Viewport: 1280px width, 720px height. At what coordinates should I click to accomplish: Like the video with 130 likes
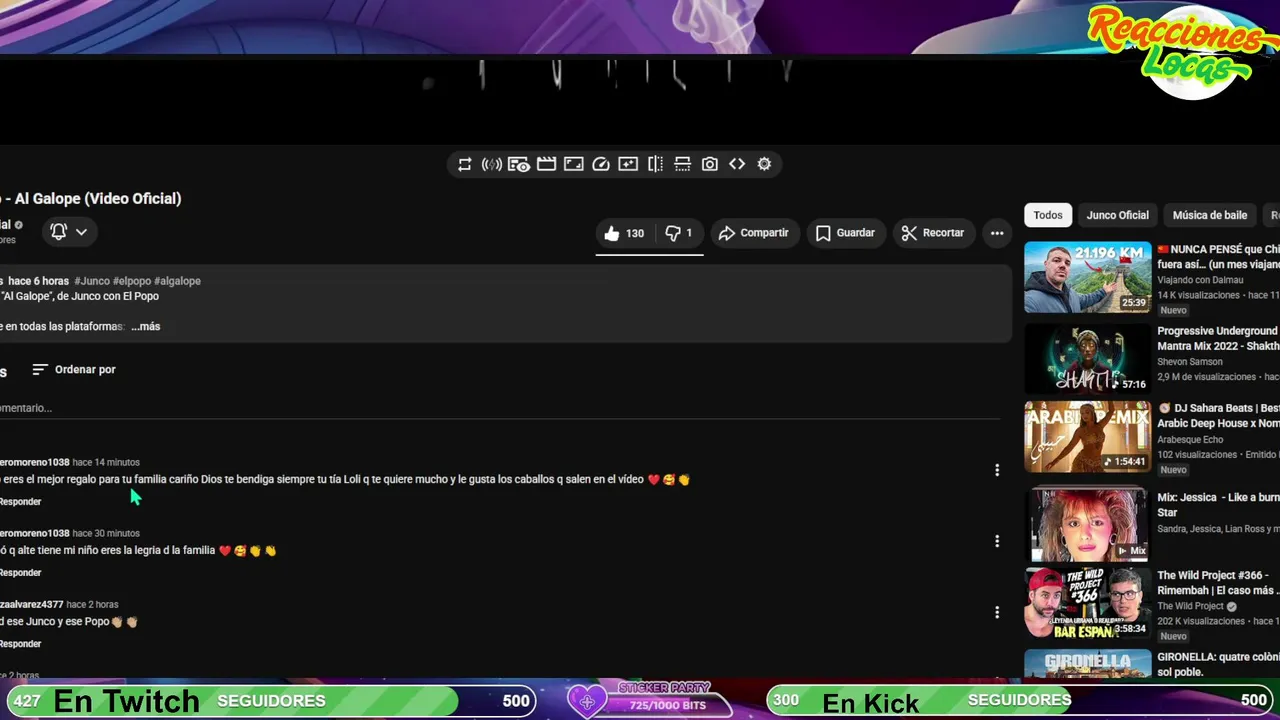624,233
